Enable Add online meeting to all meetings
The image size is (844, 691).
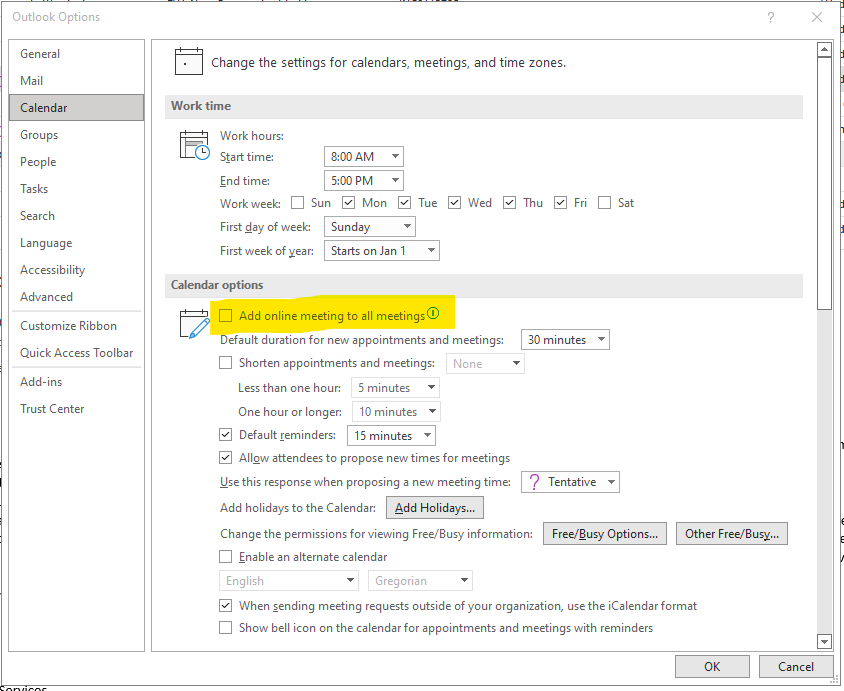pyautogui.click(x=225, y=314)
